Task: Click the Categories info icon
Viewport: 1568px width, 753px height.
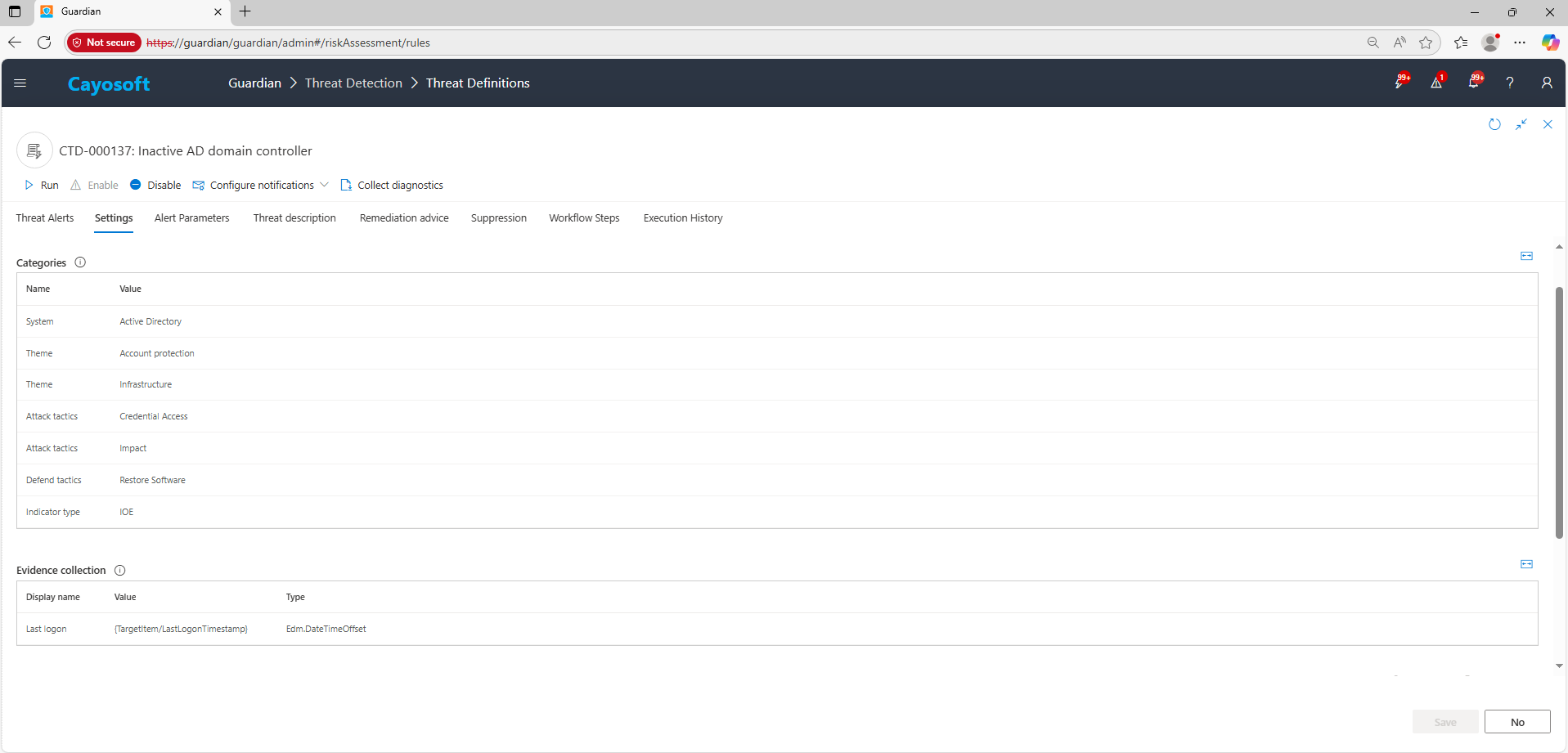Action: [80, 262]
